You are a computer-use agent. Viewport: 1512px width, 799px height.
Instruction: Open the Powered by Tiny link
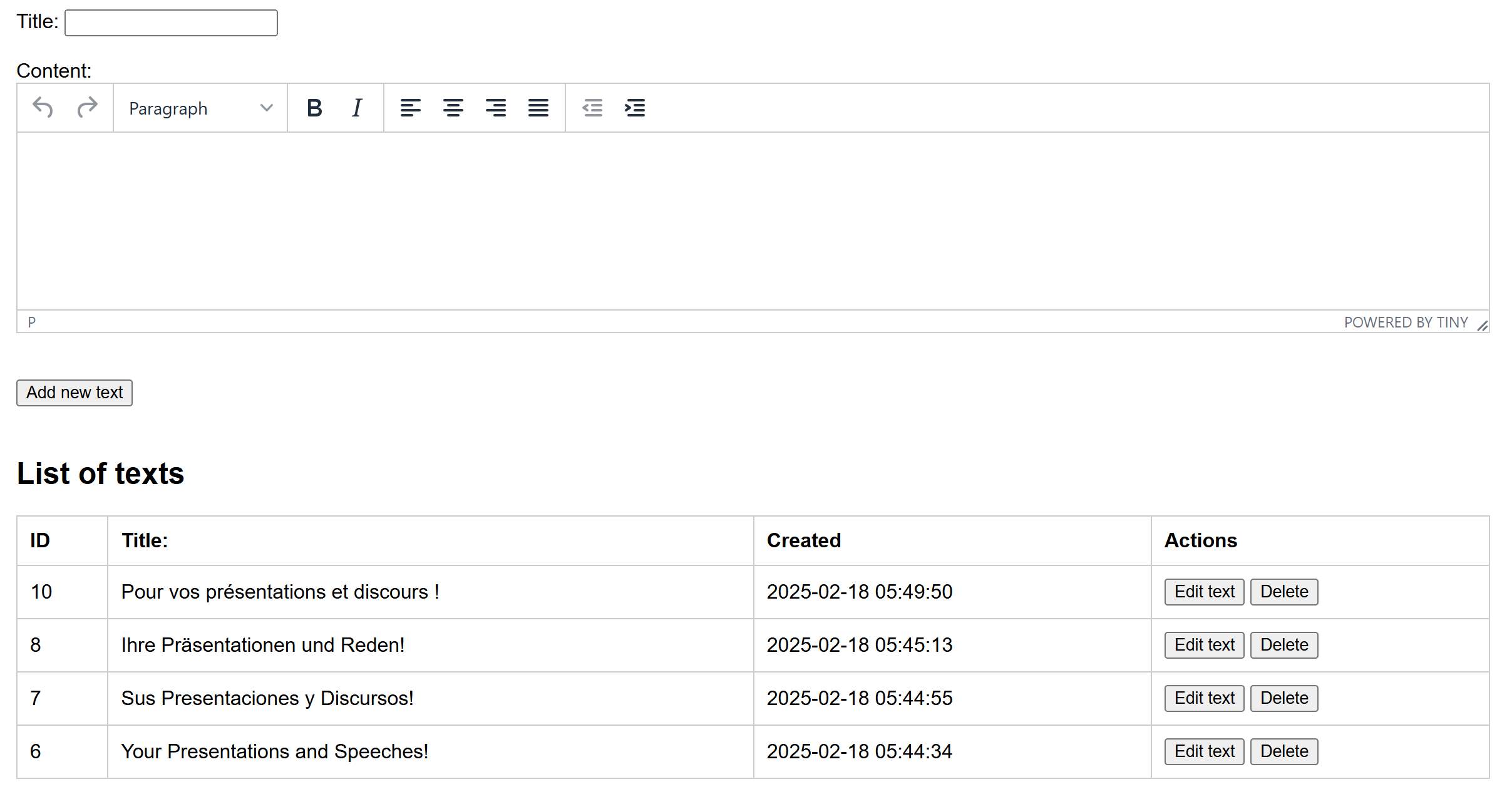tap(1406, 322)
